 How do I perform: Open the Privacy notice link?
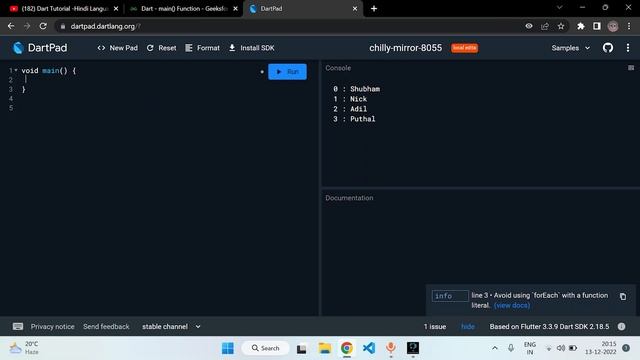pos(52,327)
